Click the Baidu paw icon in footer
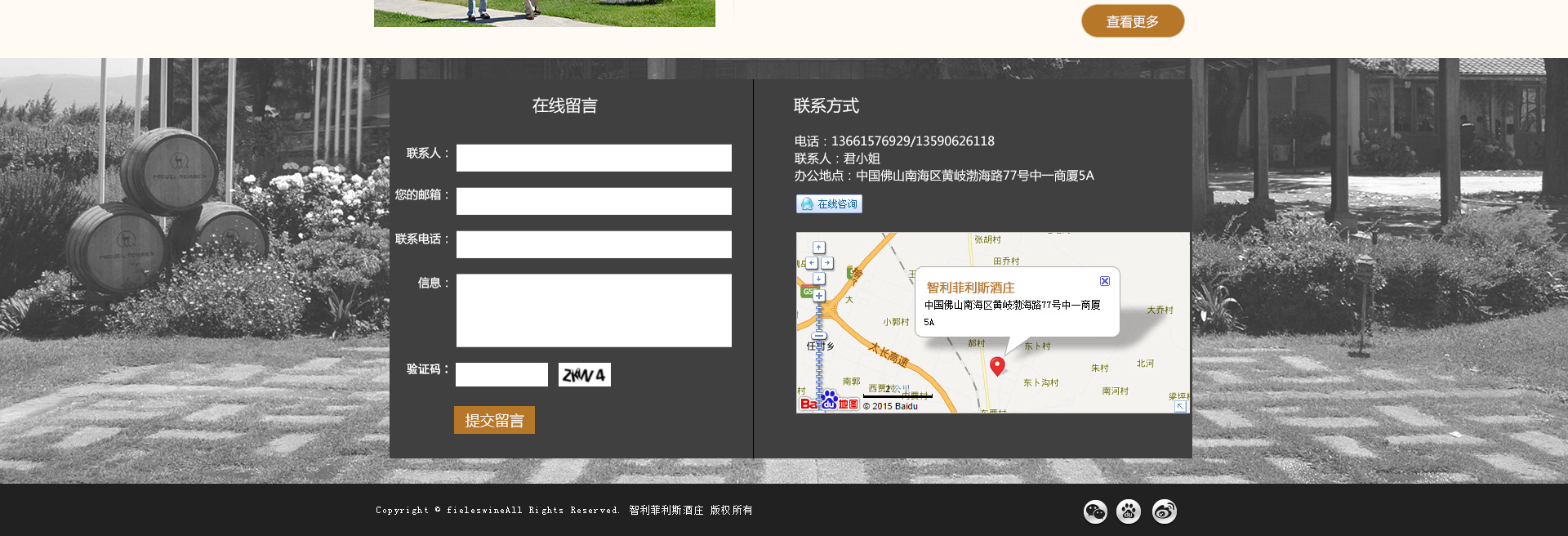 click(1129, 511)
